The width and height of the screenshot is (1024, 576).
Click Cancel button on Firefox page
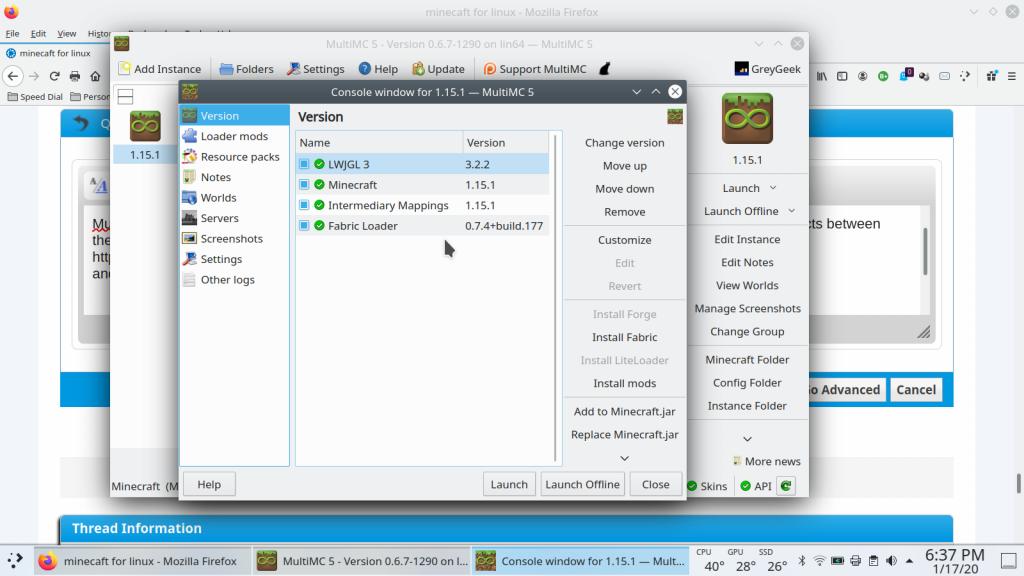916,390
